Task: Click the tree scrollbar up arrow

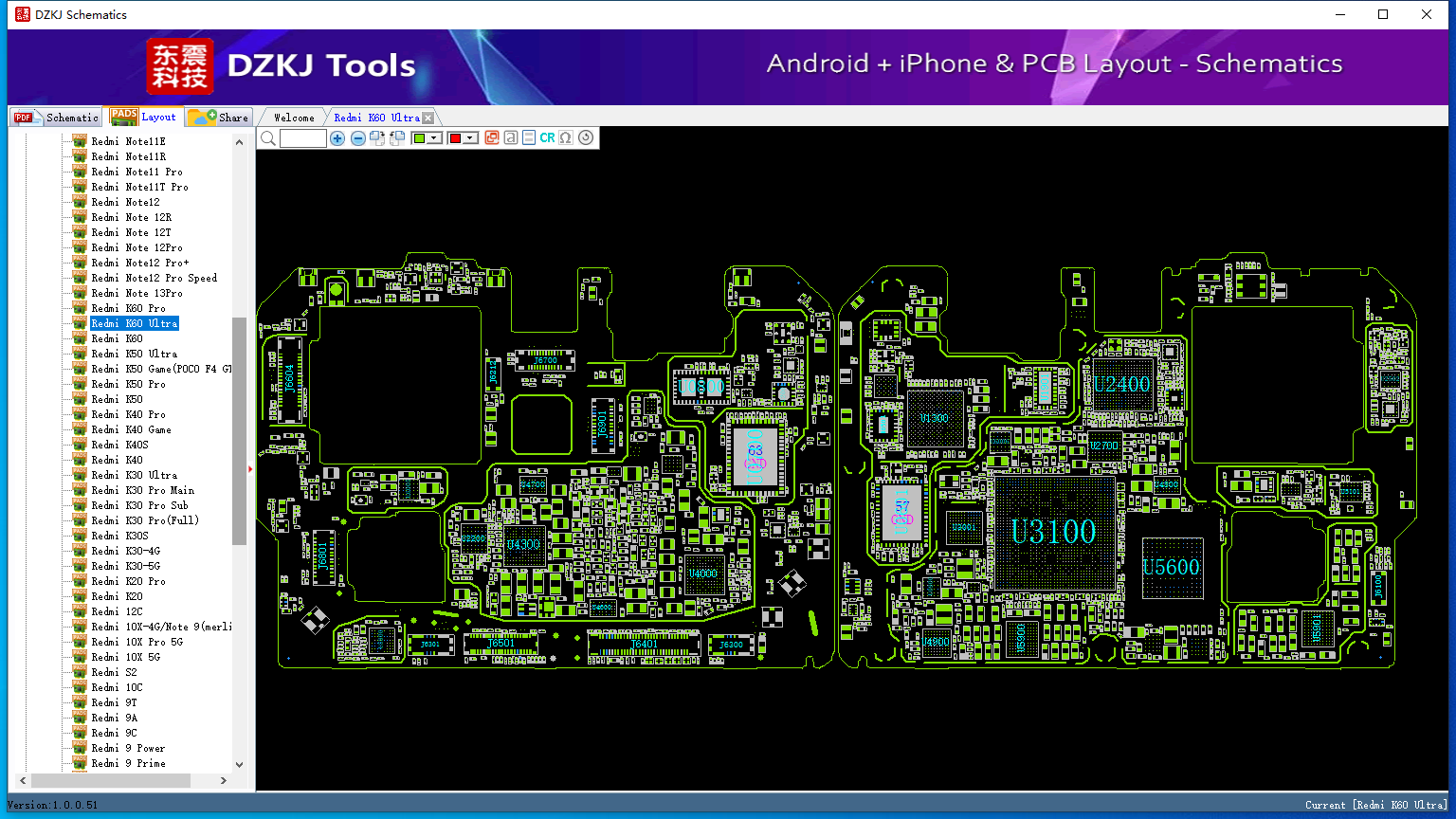Action: [x=239, y=142]
